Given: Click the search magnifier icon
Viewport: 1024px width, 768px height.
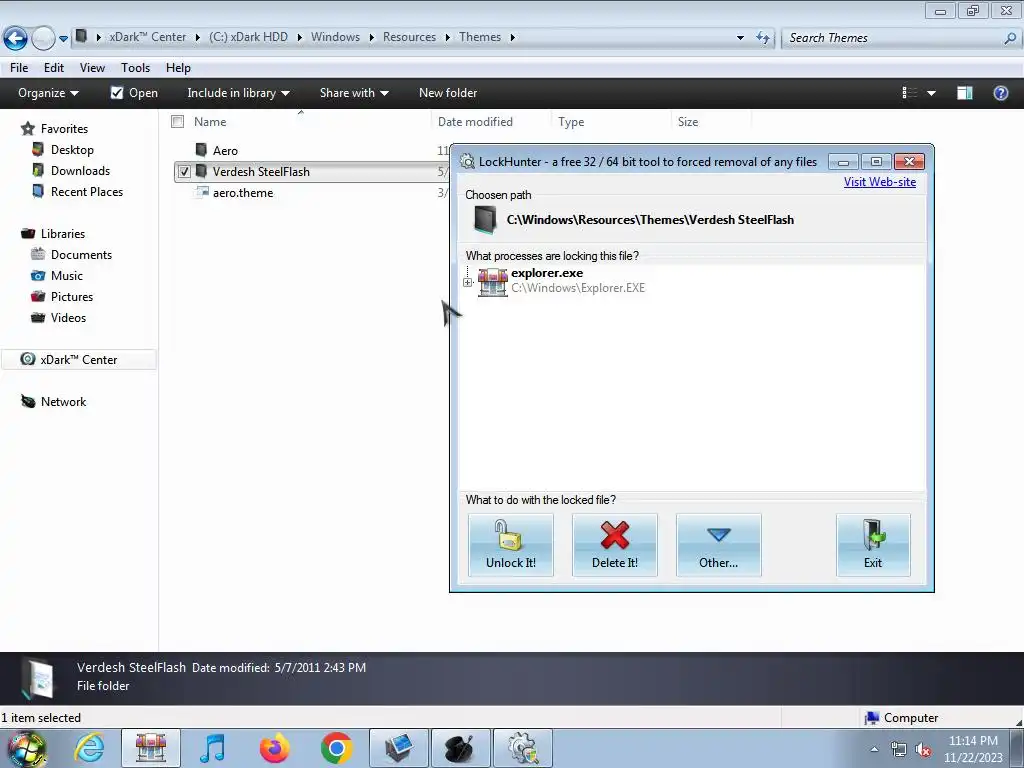Looking at the screenshot, I should tap(1010, 38).
